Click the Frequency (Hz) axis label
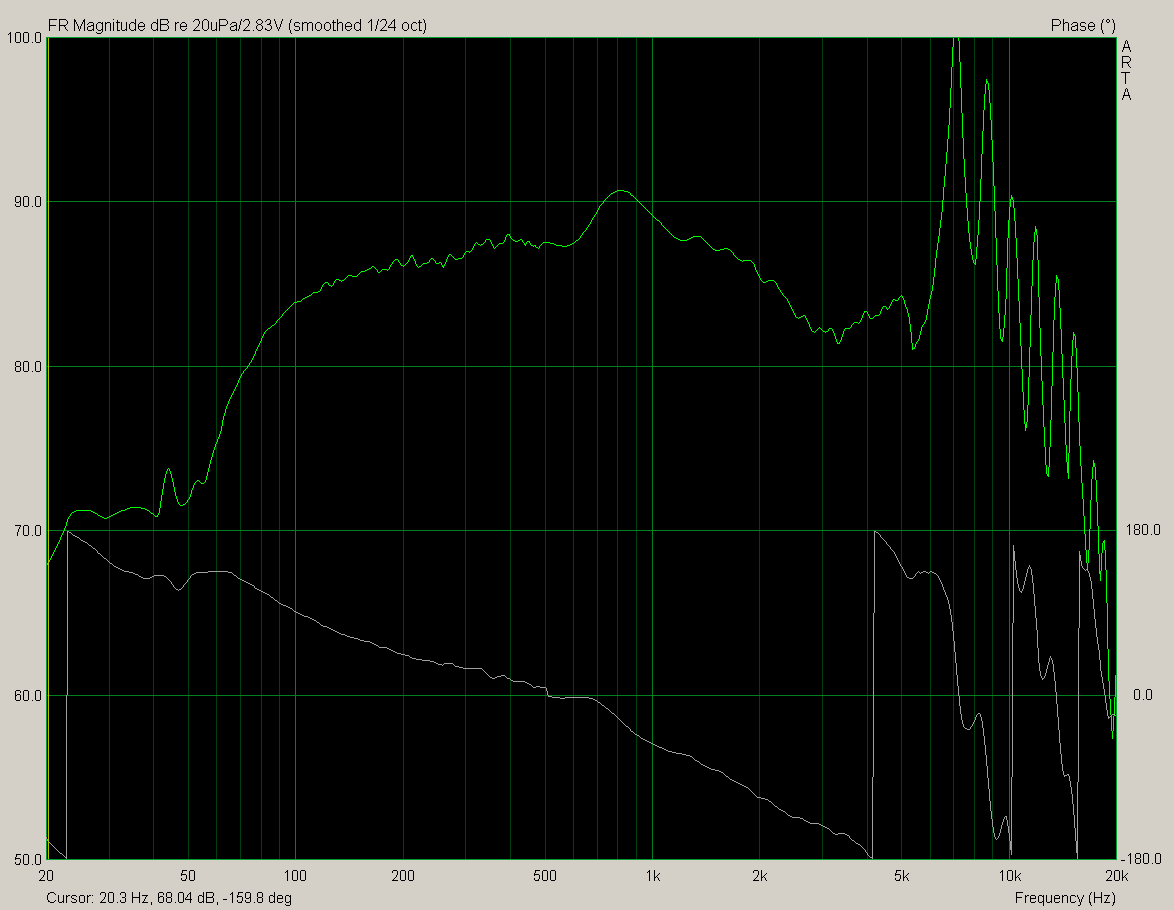1174x910 pixels. pos(1065,897)
